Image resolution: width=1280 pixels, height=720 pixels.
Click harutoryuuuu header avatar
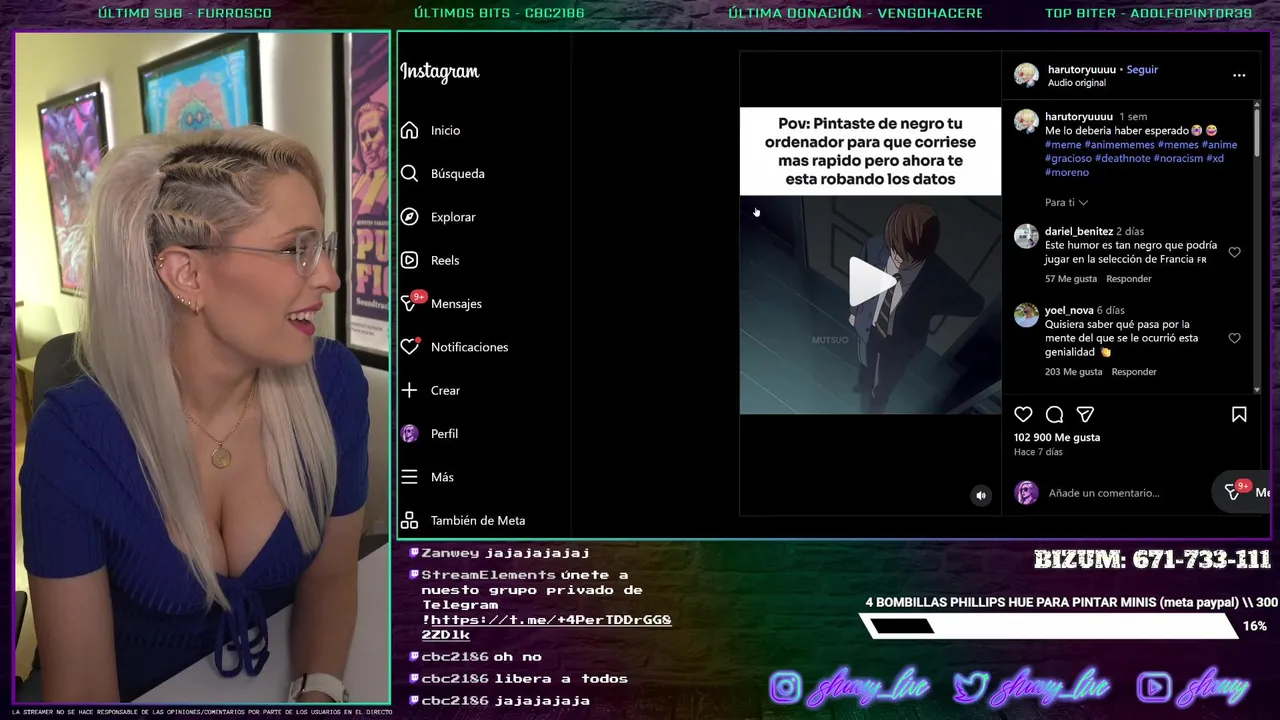(1026, 75)
